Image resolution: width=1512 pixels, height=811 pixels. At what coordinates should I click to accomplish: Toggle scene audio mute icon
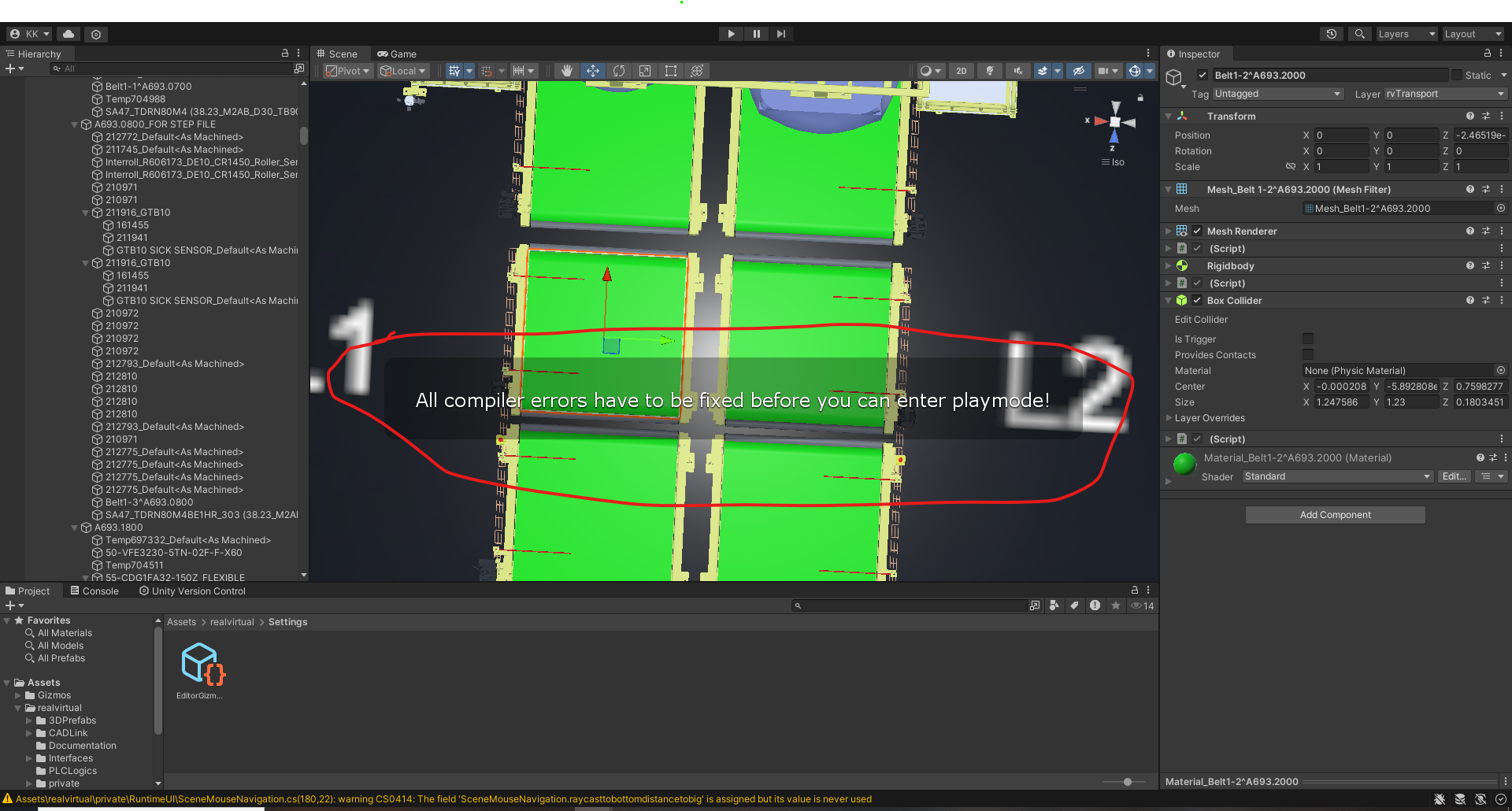1017,71
